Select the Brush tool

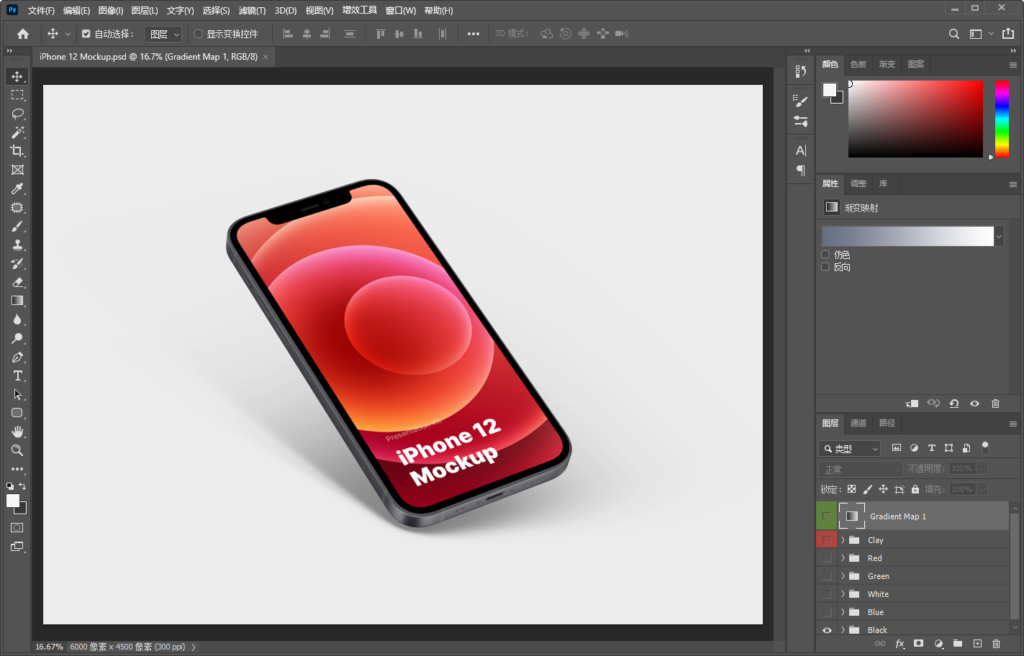click(17, 226)
